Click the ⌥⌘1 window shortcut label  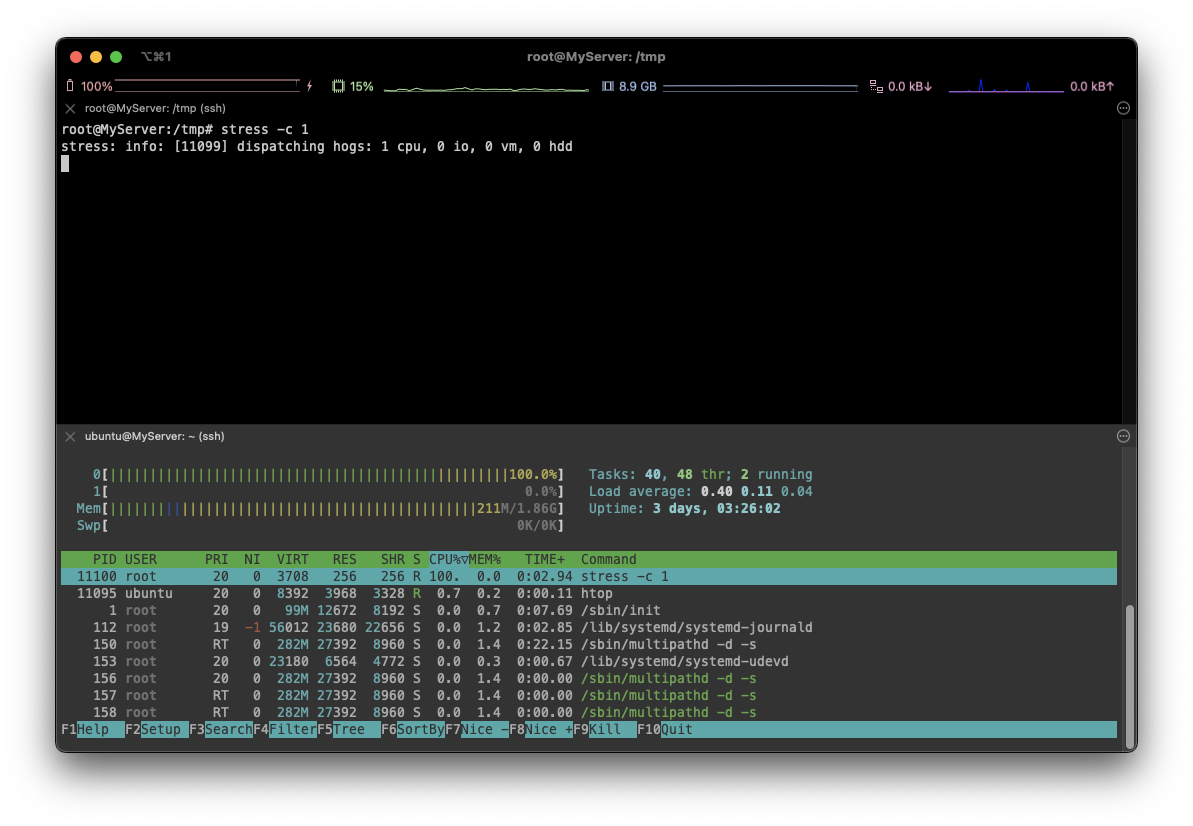(x=156, y=56)
